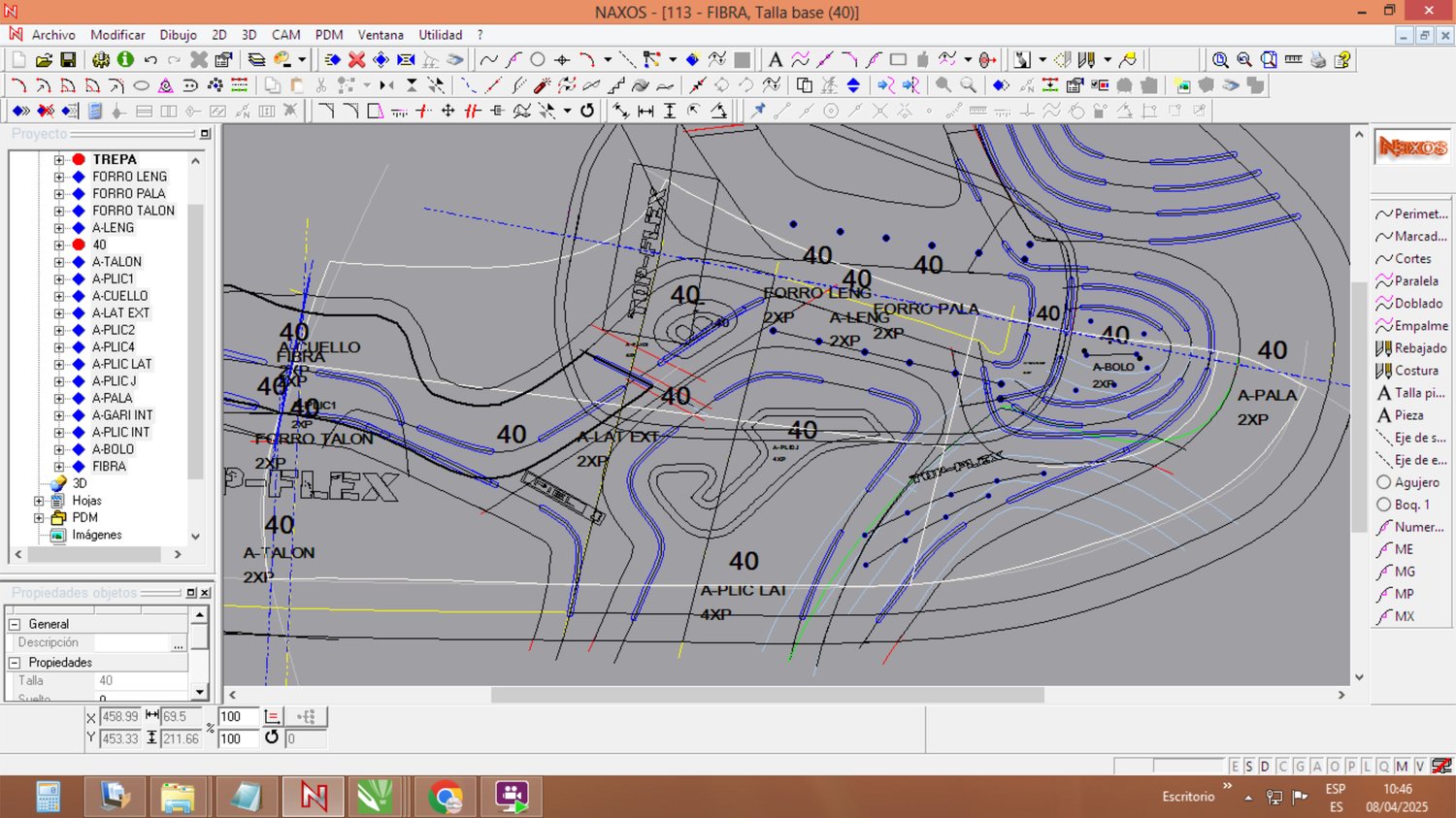Click the vertical dimension tool
Screen dimensions: 1456x818
point(670,111)
